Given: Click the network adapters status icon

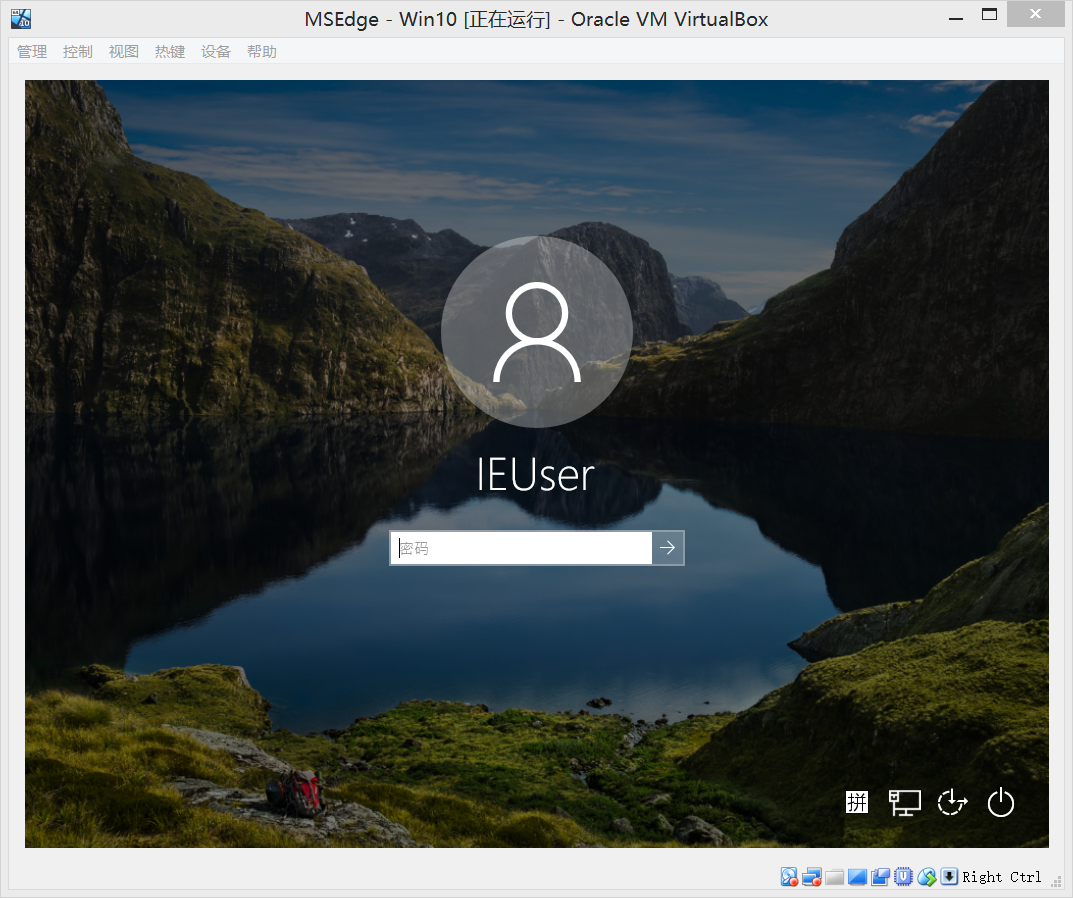Looking at the screenshot, I should coord(812,877).
